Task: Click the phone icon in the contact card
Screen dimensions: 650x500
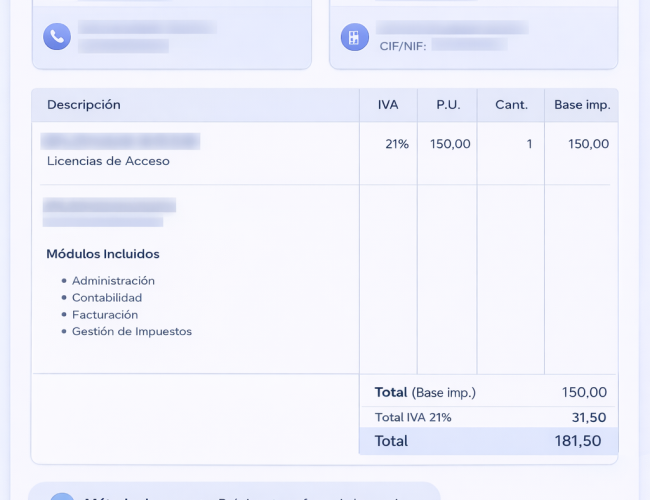Action: pos(57,37)
